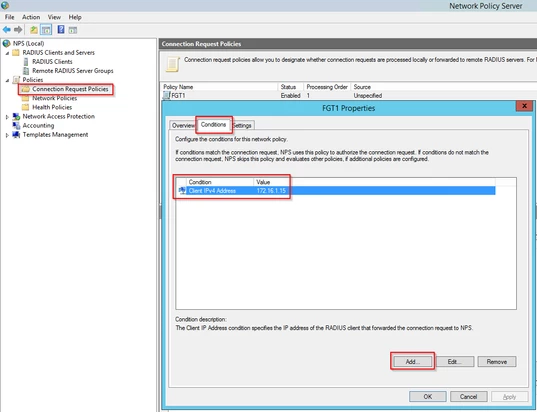Click the Condition column header
Image resolution: width=537 pixels, height=412 pixels.
220,182
